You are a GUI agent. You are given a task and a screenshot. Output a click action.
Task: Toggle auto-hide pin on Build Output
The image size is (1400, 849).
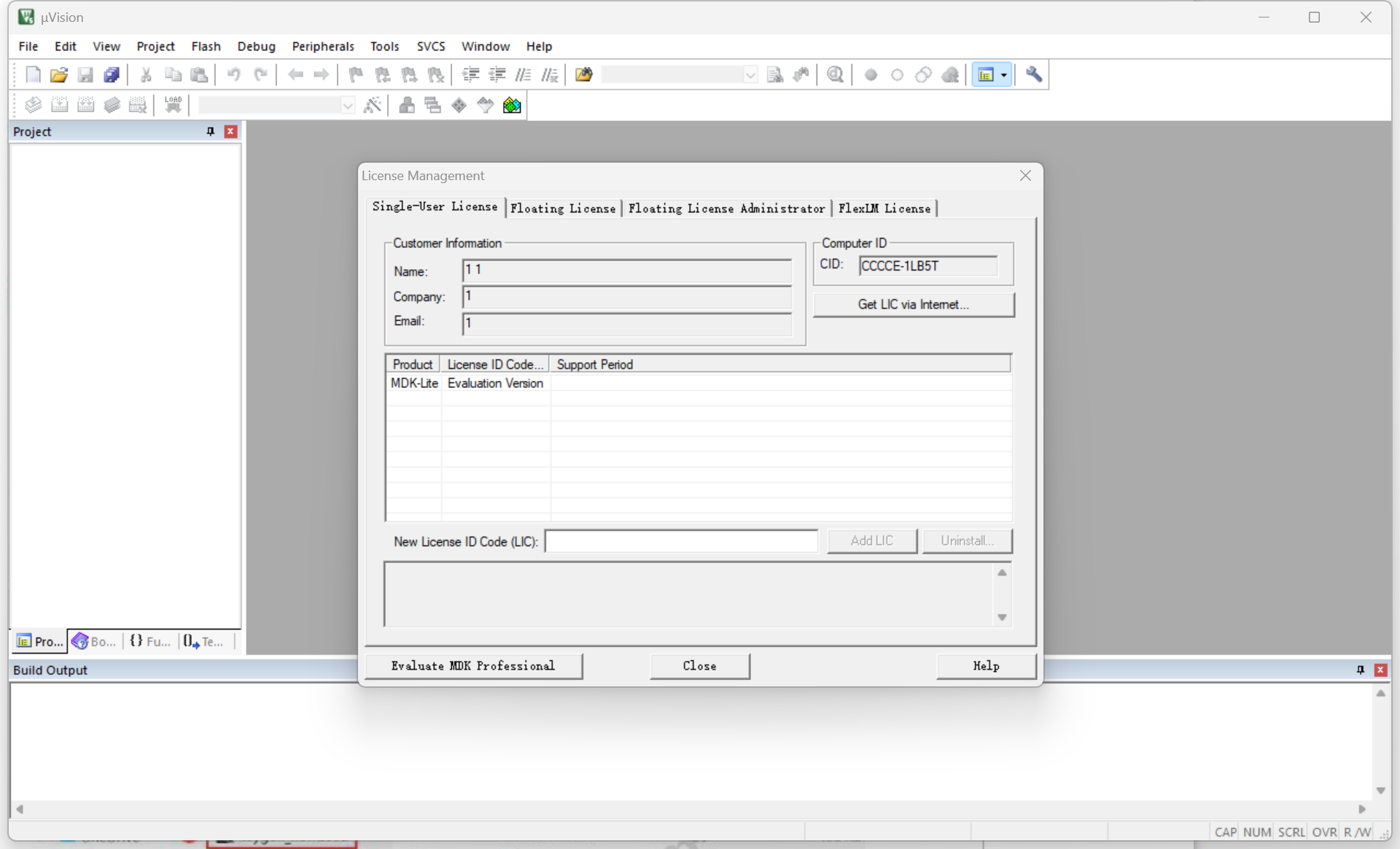click(x=1360, y=670)
